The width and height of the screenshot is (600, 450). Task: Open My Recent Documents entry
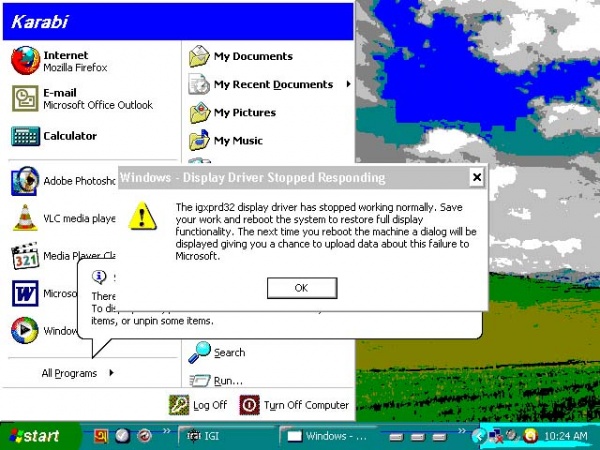(x=268, y=84)
